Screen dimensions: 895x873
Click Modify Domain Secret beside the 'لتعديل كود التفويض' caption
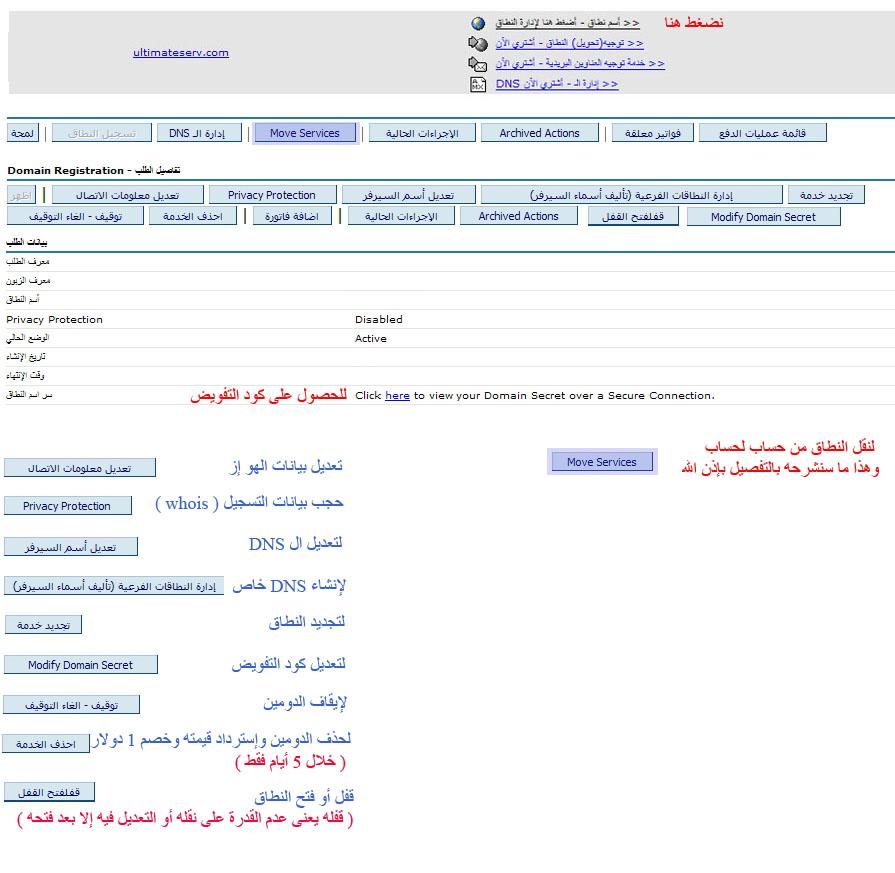(80, 665)
